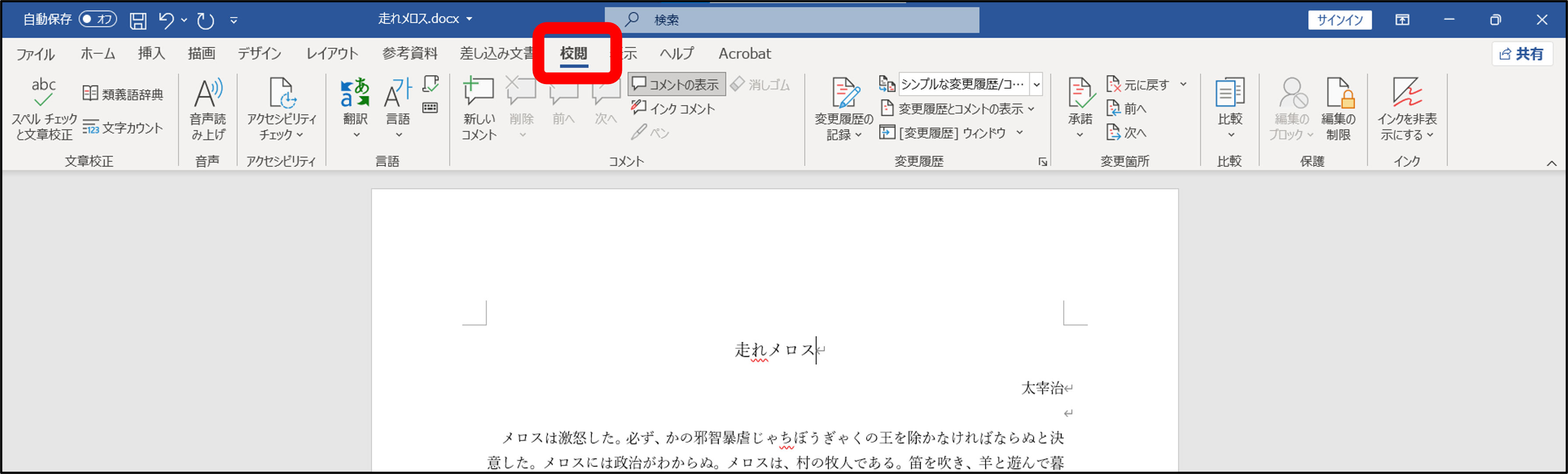This screenshot has height=474, width=1568.
Task: Open the 変更履歴 group dialog launcher
Action: click(1043, 162)
